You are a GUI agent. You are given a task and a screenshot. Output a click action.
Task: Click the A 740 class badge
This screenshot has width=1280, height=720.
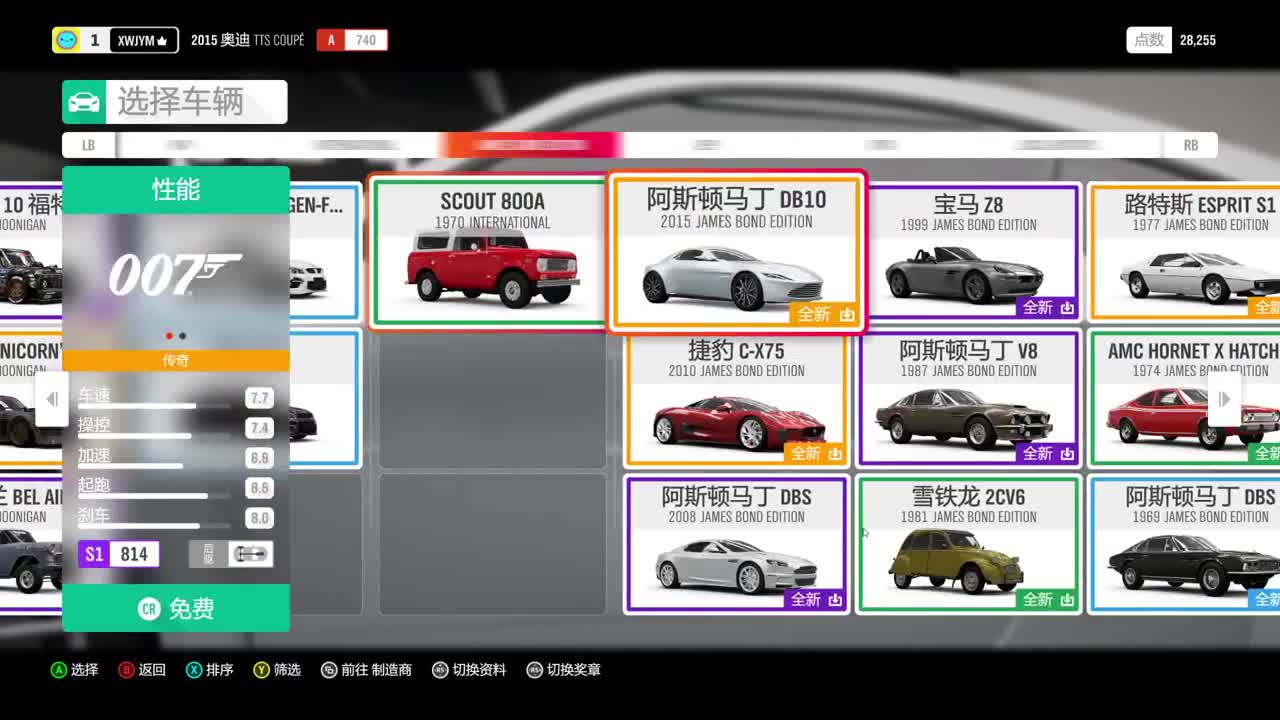pyautogui.click(x=352, y=40)
